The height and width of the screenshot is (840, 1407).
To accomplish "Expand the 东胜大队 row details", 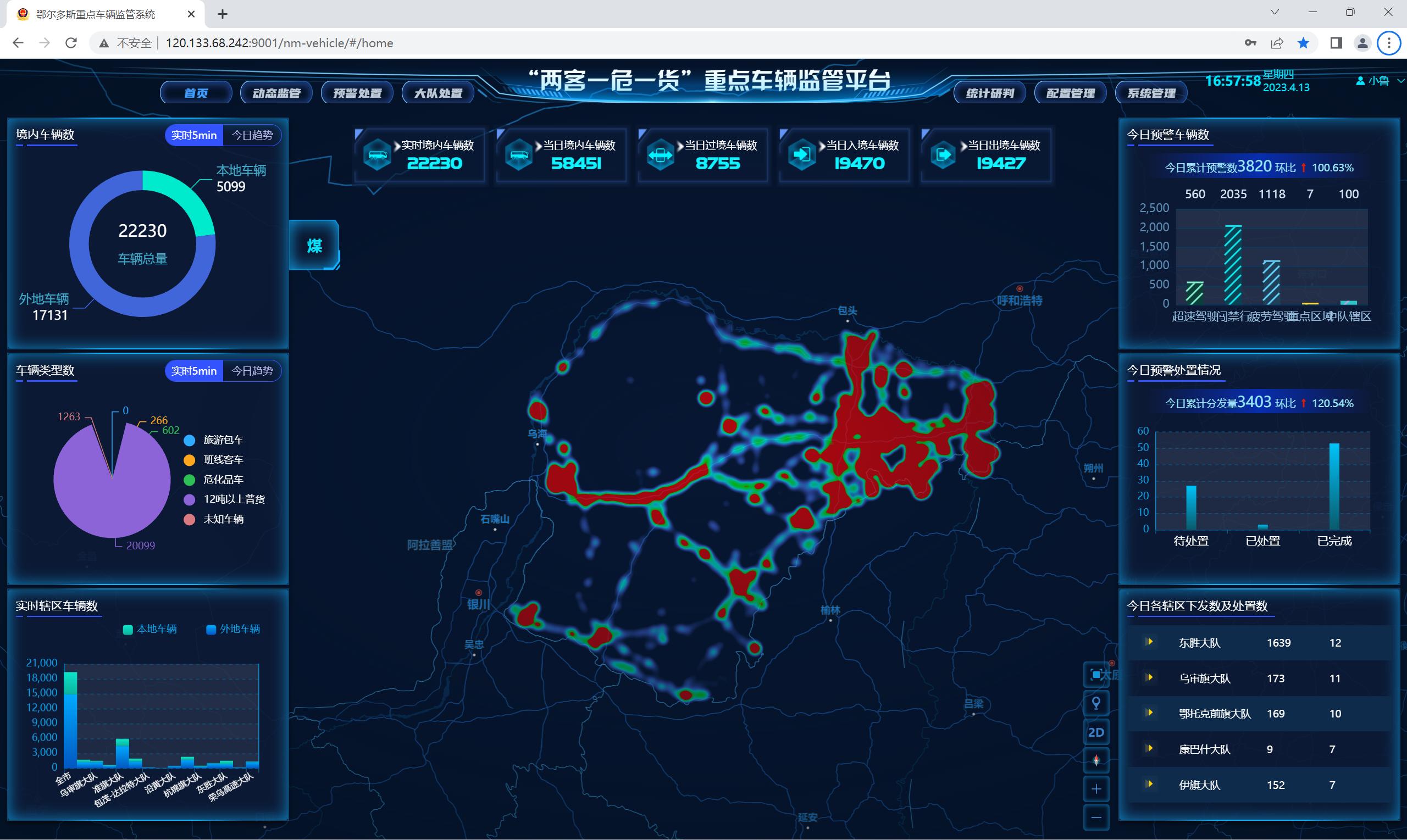I will point(1149,642).
